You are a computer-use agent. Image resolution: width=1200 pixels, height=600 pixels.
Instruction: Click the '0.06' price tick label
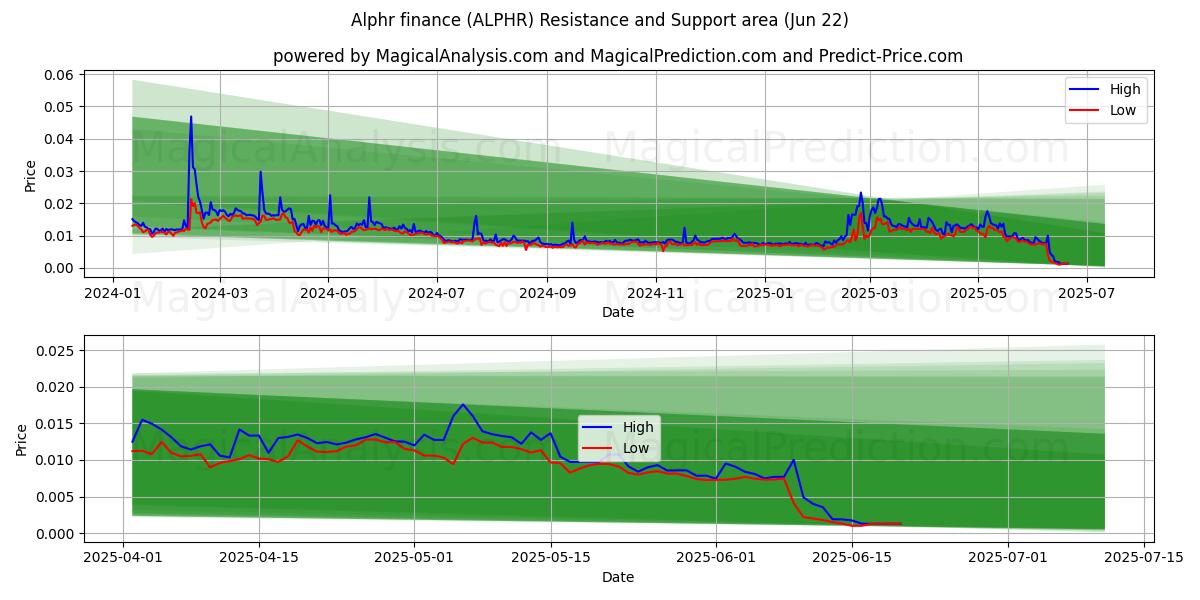[x=61, y=75]
